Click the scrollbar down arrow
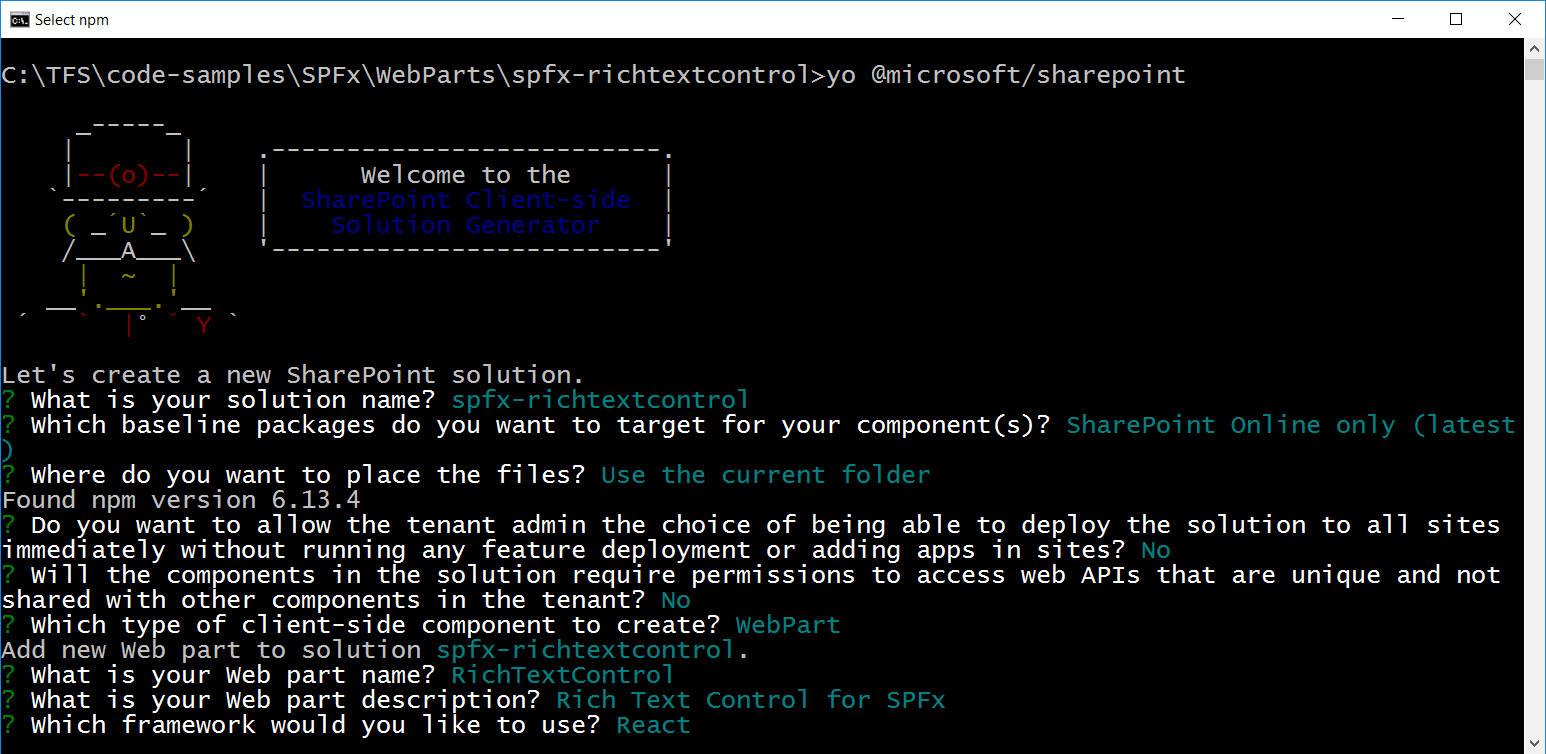1546x754 pixels. pos(1535,743)
